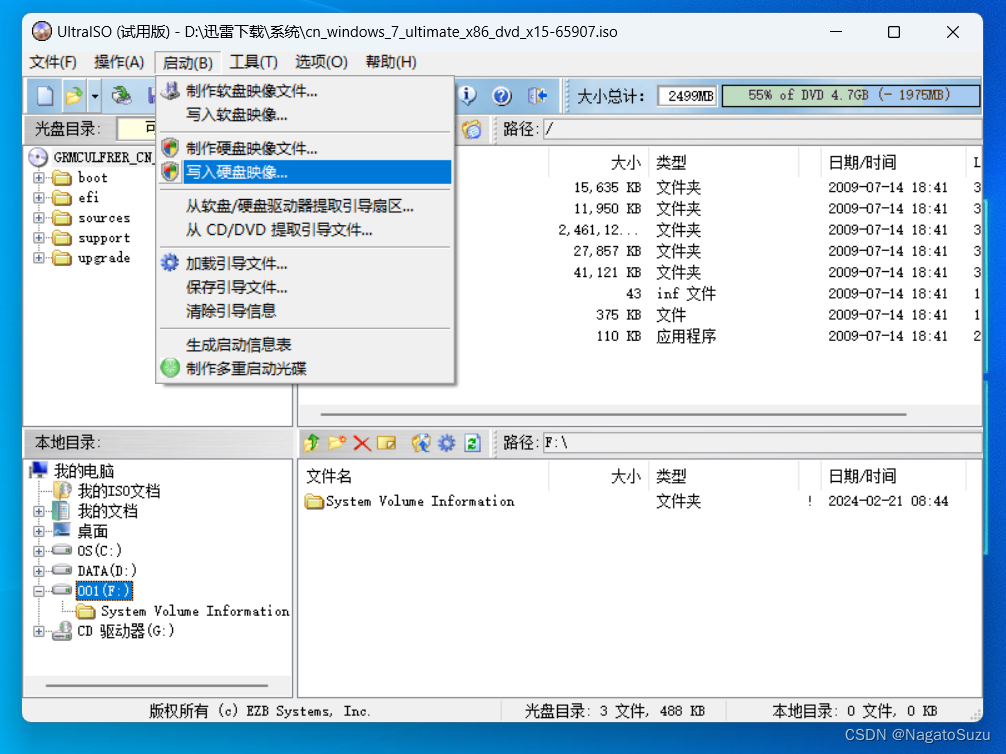The width and height of the screenshot is (1006, 754).
Task: Choose 从软盘/硬盘驱动器提取引导扇区... entry
Action: (x=305, y=206)
